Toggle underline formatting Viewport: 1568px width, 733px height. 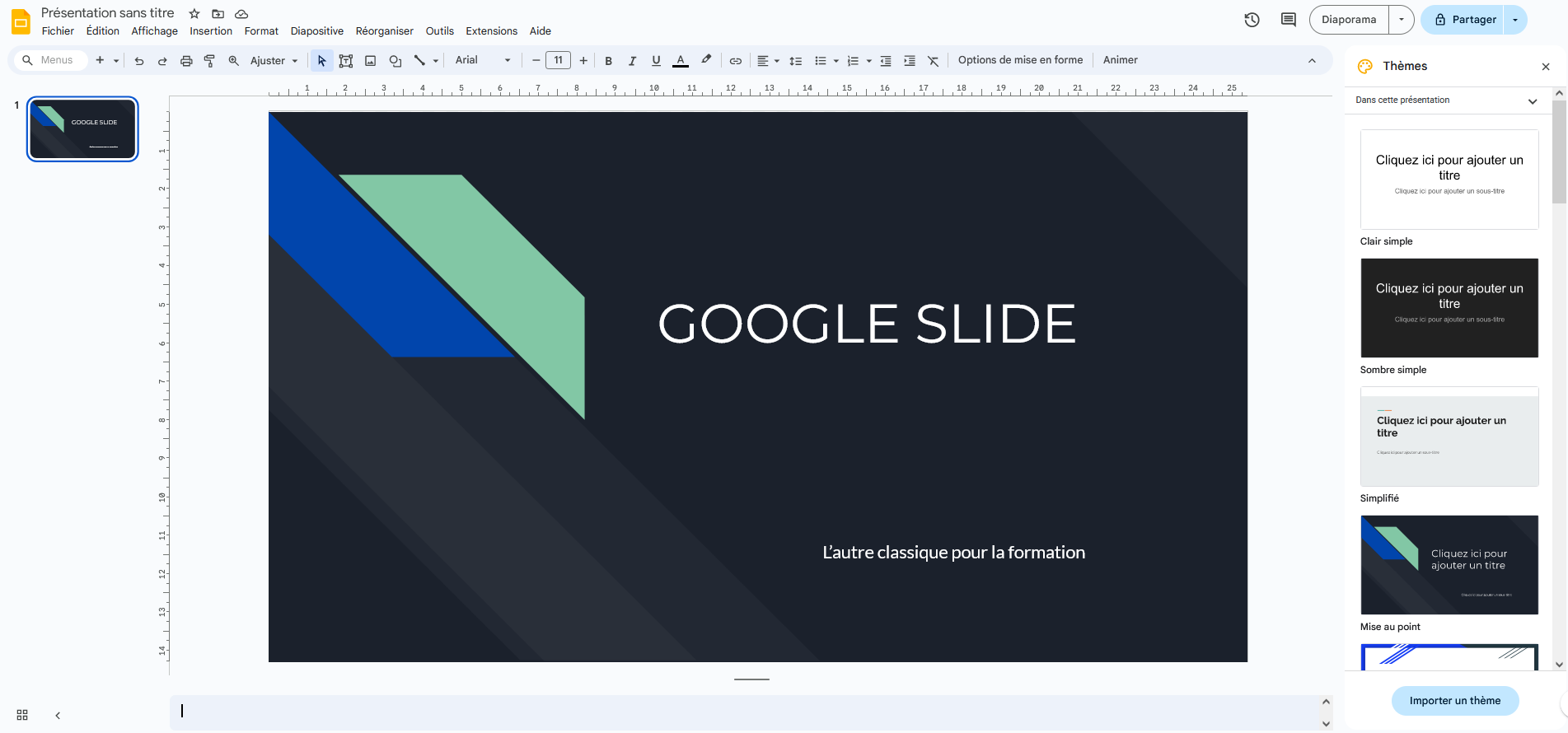pyautogui.click(x=656, y=61)
